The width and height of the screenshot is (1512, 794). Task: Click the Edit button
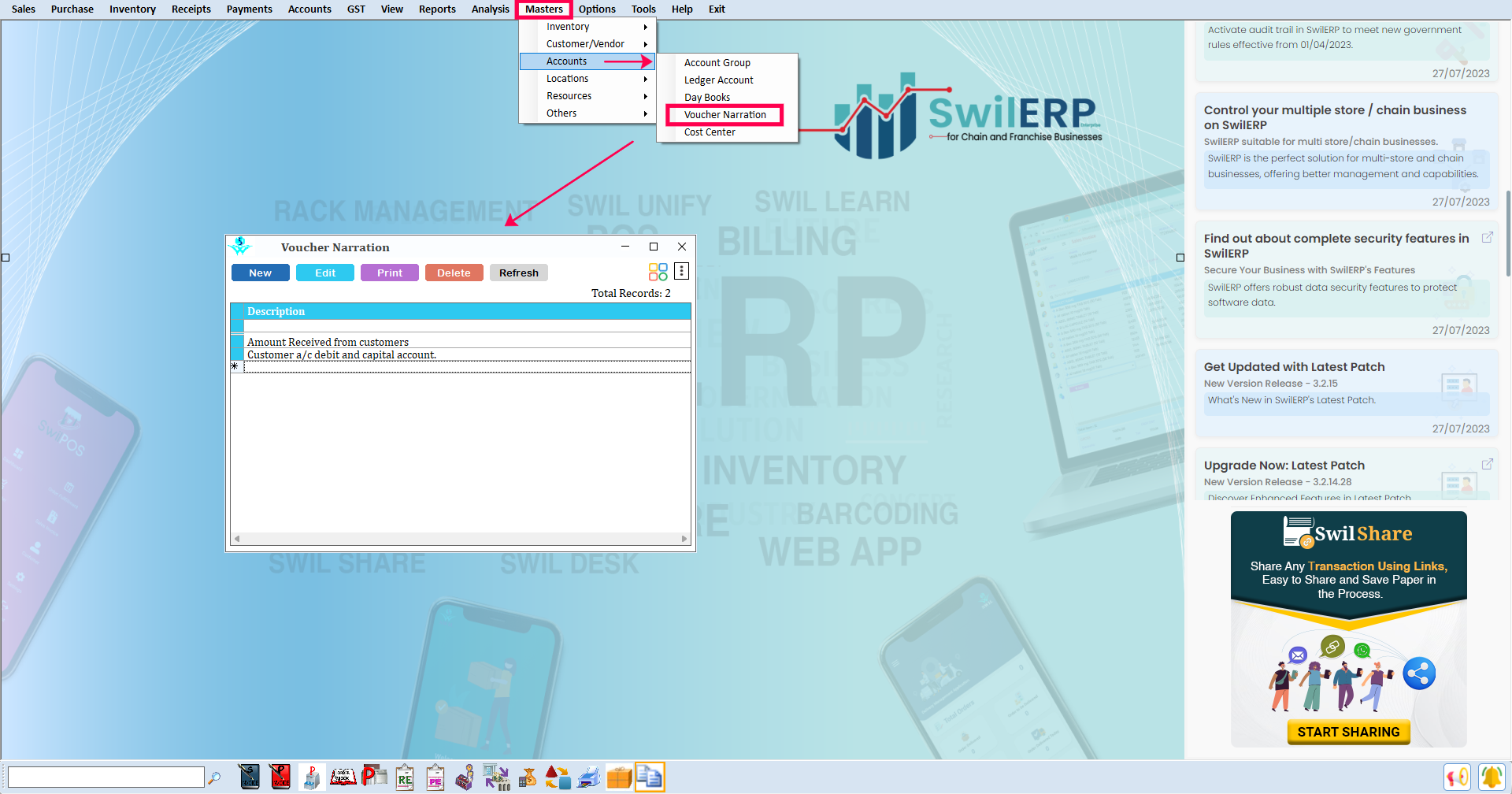click(x=325, y=273)
